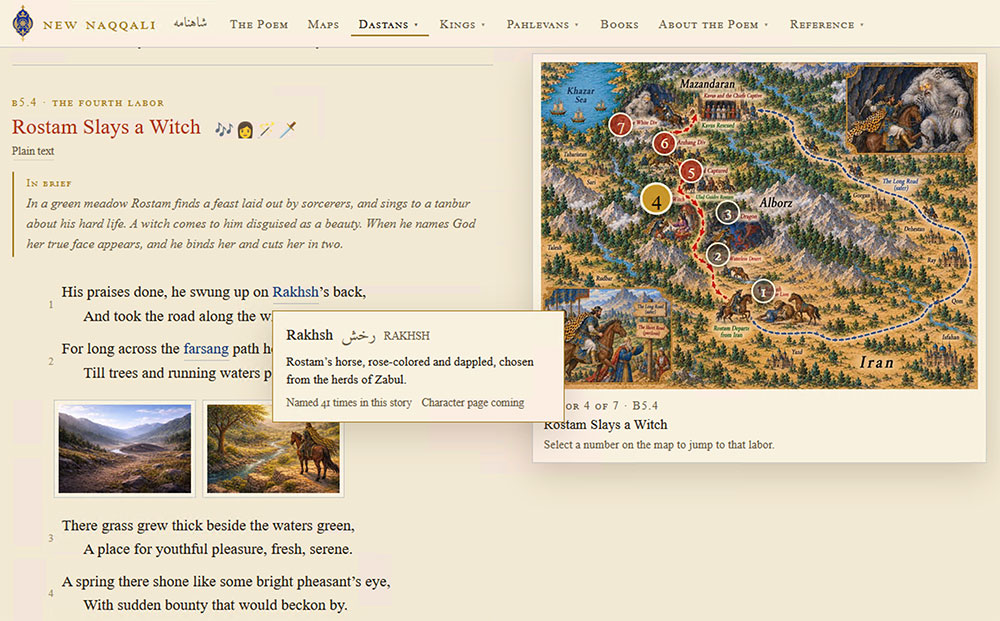Click the Persian Shahnameh script in the navbar
1000x621 pixels.
pyautogui.click(x=190, y=23)
